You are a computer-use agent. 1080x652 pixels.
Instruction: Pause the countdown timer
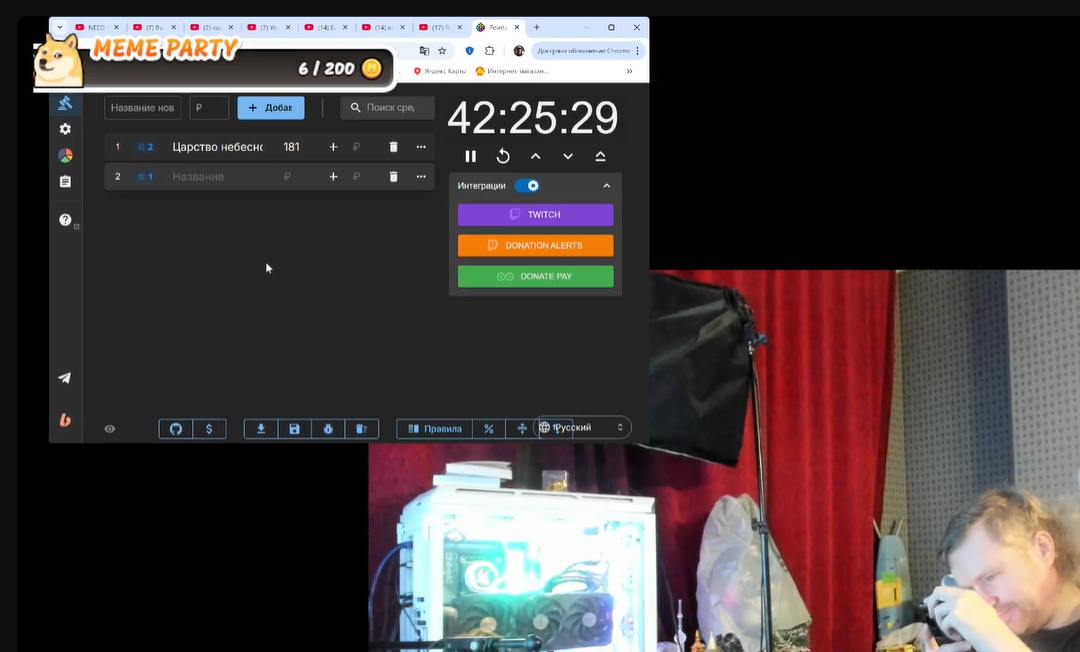coord(470,156)
